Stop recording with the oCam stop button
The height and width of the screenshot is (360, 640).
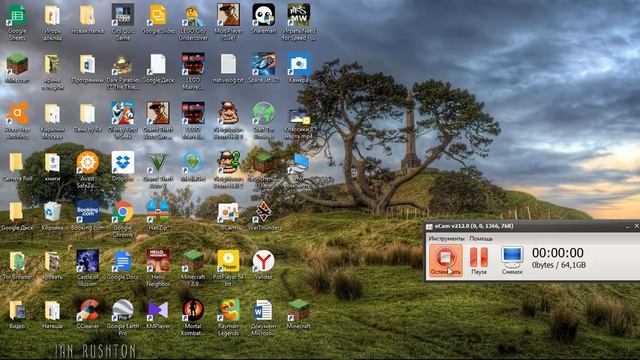446,260
